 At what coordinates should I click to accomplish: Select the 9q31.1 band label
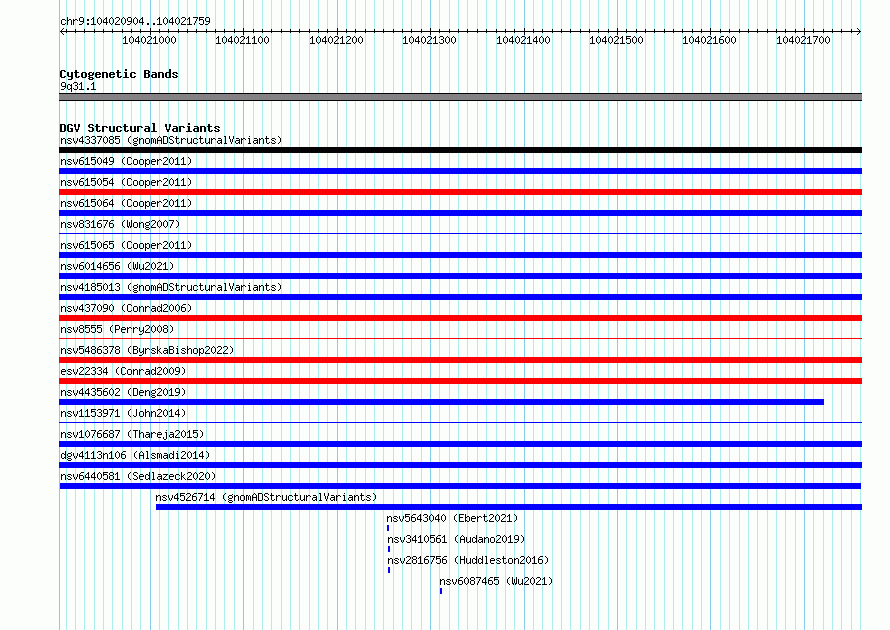pyautogui.click(x=78, y=86)
